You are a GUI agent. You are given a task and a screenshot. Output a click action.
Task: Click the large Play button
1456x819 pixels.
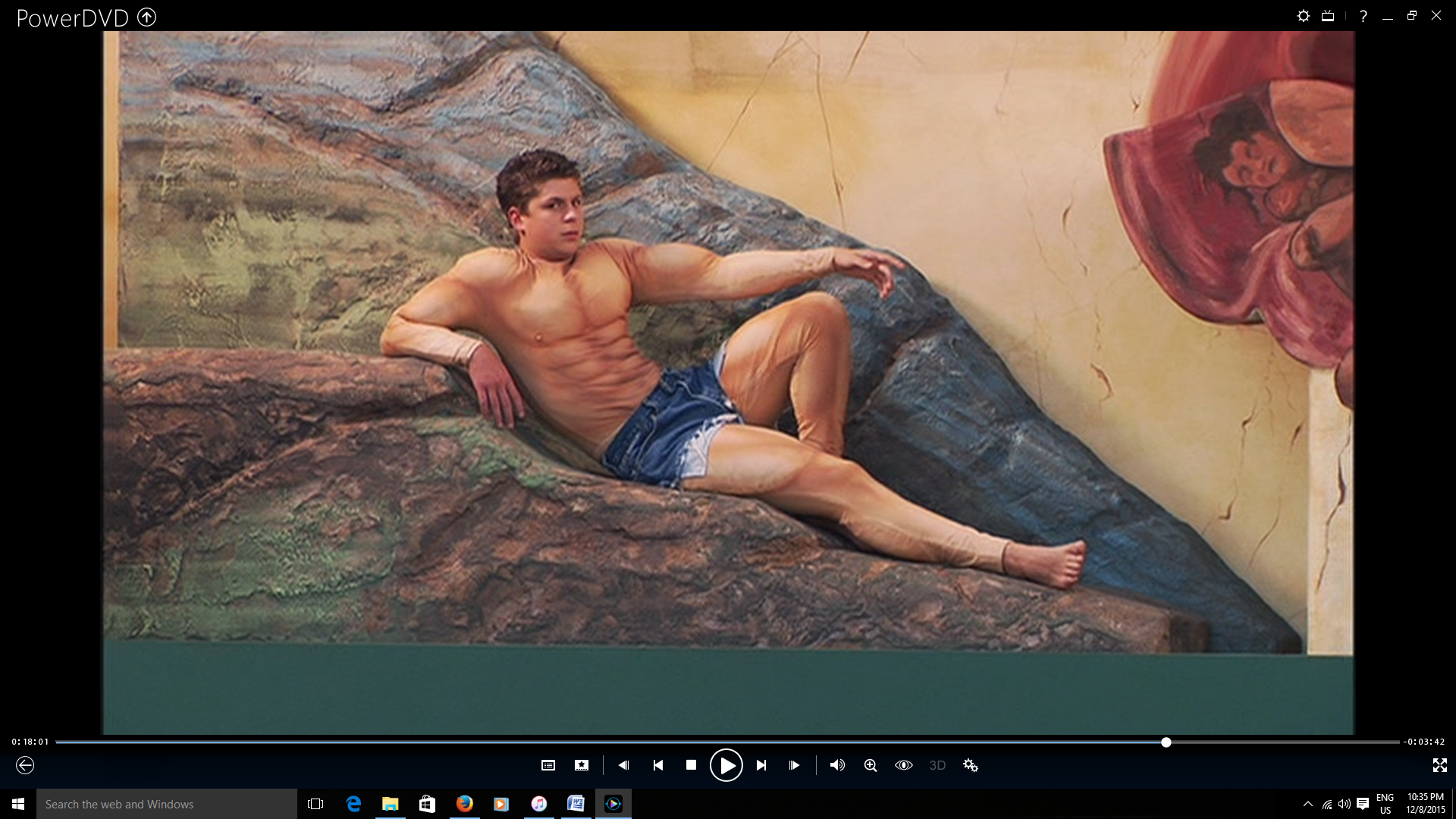tap(726, 765)
